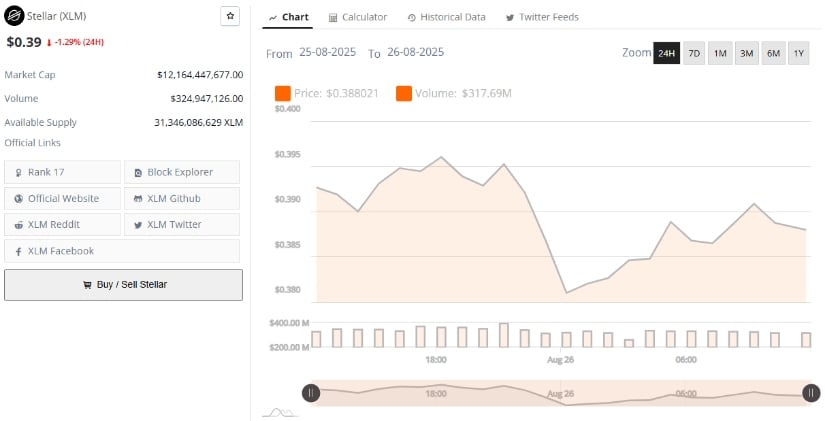Open the Block Explorer link

[182, 172]
